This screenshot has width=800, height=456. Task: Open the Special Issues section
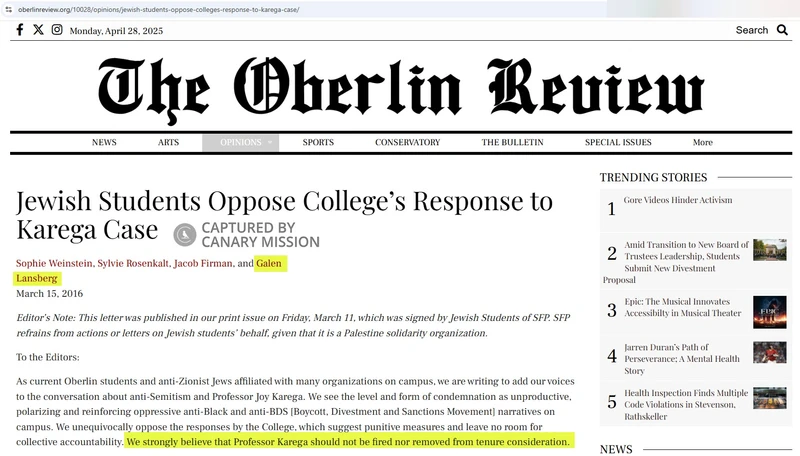point(618,143)
